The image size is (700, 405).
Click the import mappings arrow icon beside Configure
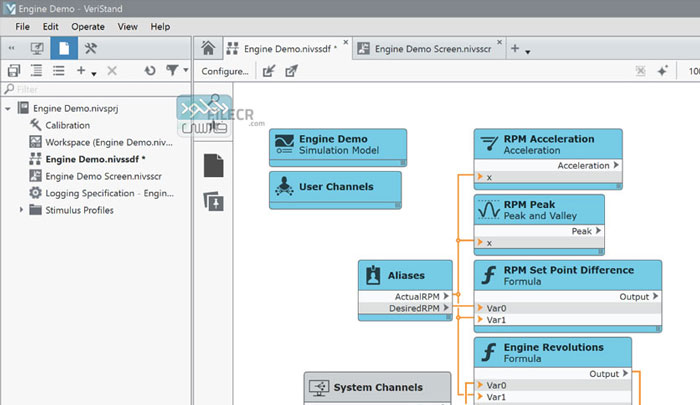click(268, 71)
